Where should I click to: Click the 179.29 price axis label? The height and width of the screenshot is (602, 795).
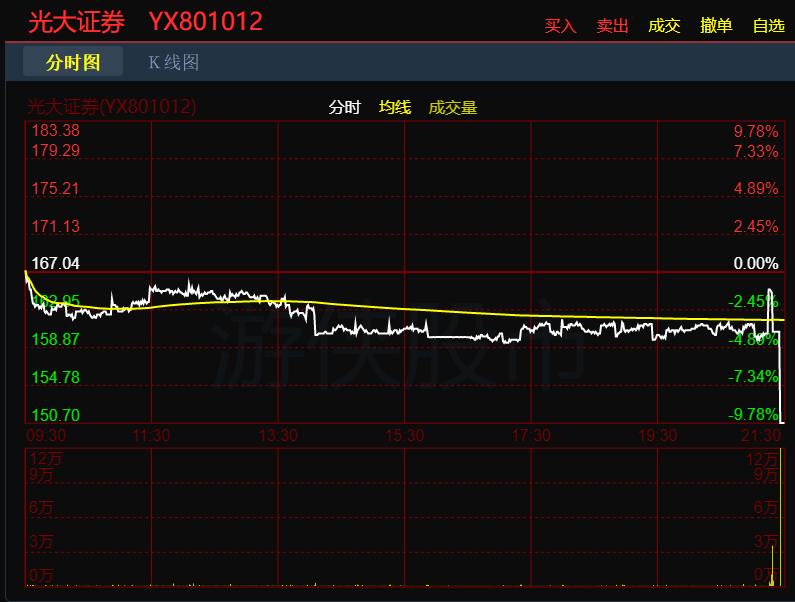(56, 150)
